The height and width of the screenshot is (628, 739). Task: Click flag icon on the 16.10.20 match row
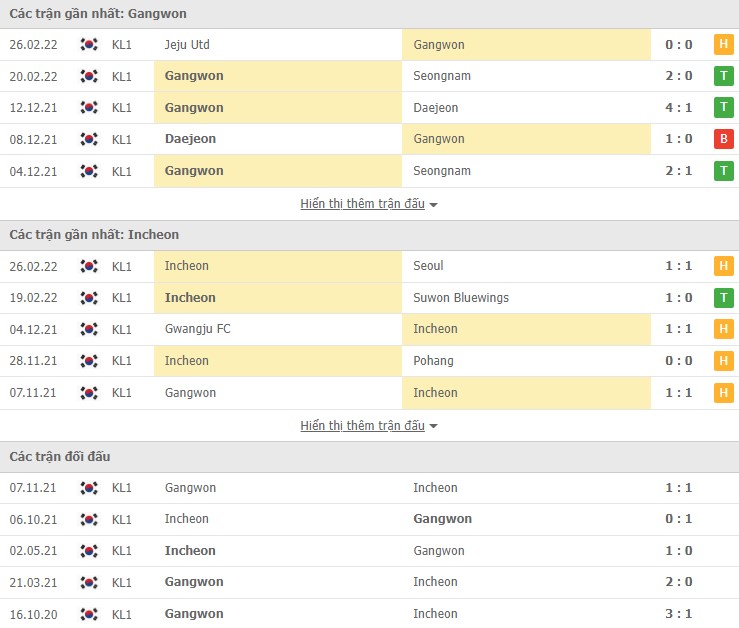pyautogui.click(x=90, y=614)
